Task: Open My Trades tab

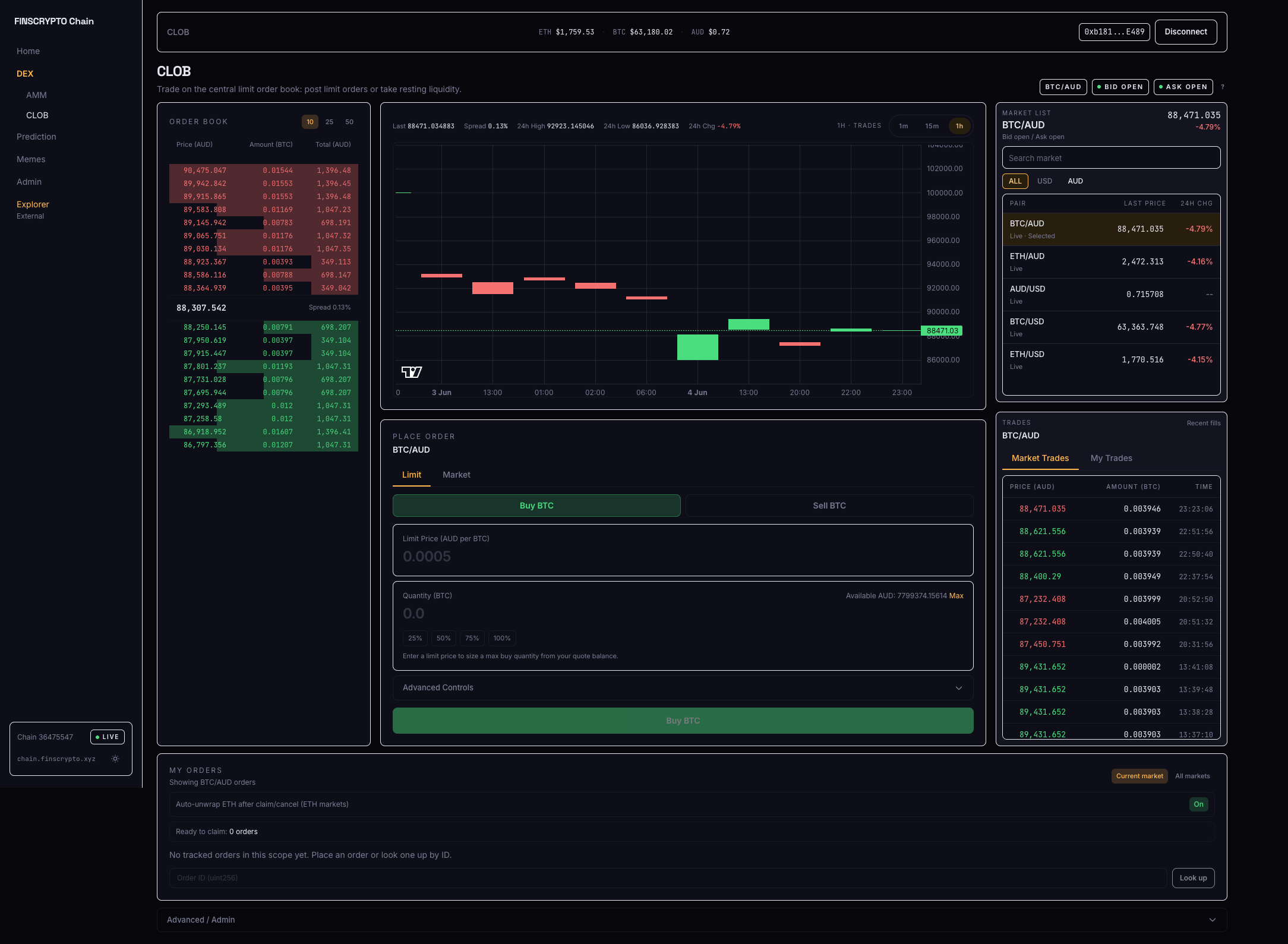Action: 1112,458
